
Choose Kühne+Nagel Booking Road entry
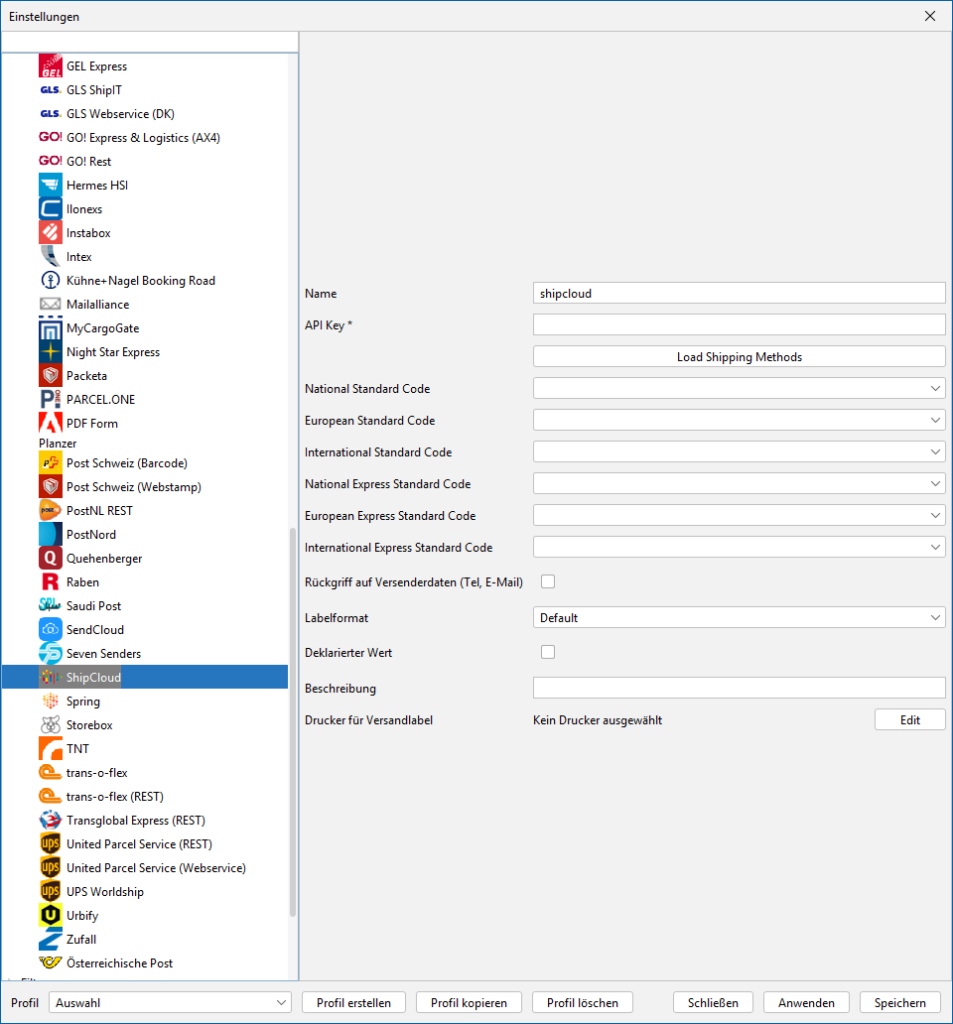click(x=140, y=281)
